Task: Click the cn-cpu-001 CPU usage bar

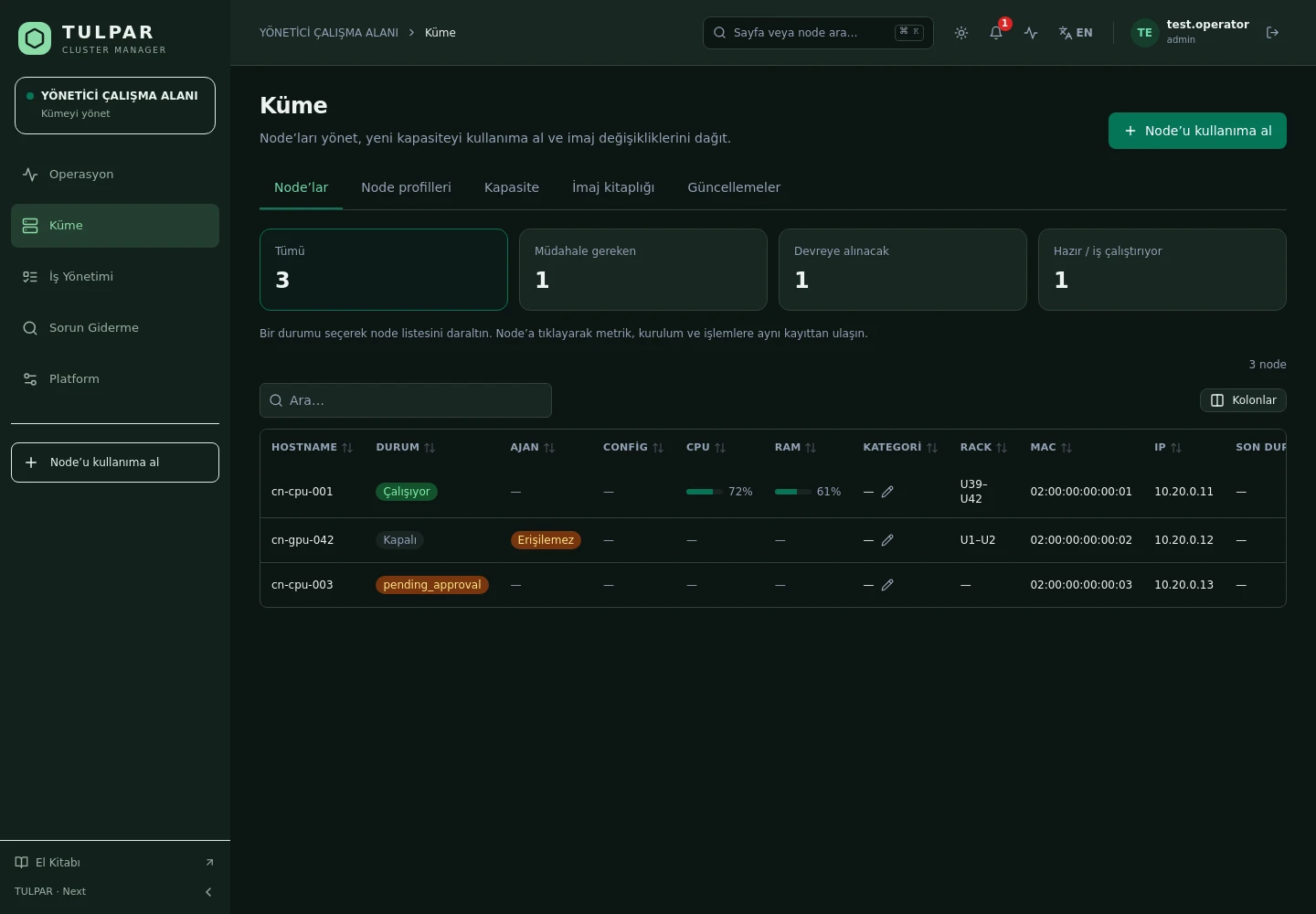Action: coord(705,492)
